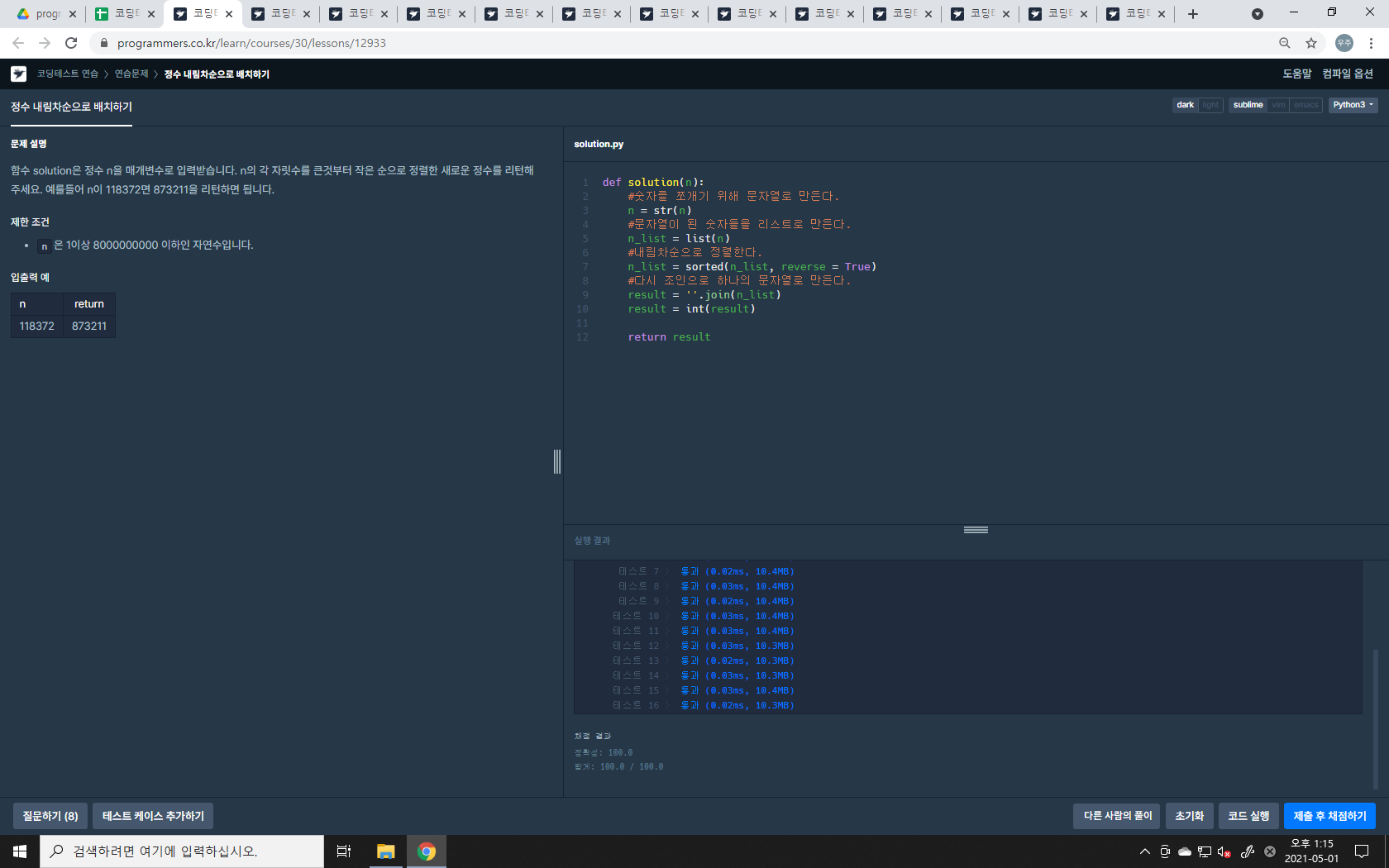Click the Programmers logo icon in header
Screen dimensions: 1389x868
(18, 74)
